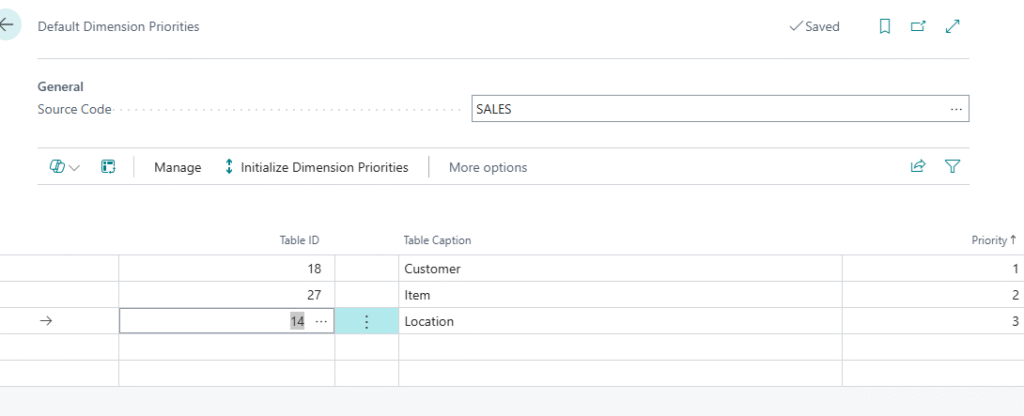The width and height of the screenshot is (1024, 416).
Task: Open page in new window icon
Action: point(918,27)
